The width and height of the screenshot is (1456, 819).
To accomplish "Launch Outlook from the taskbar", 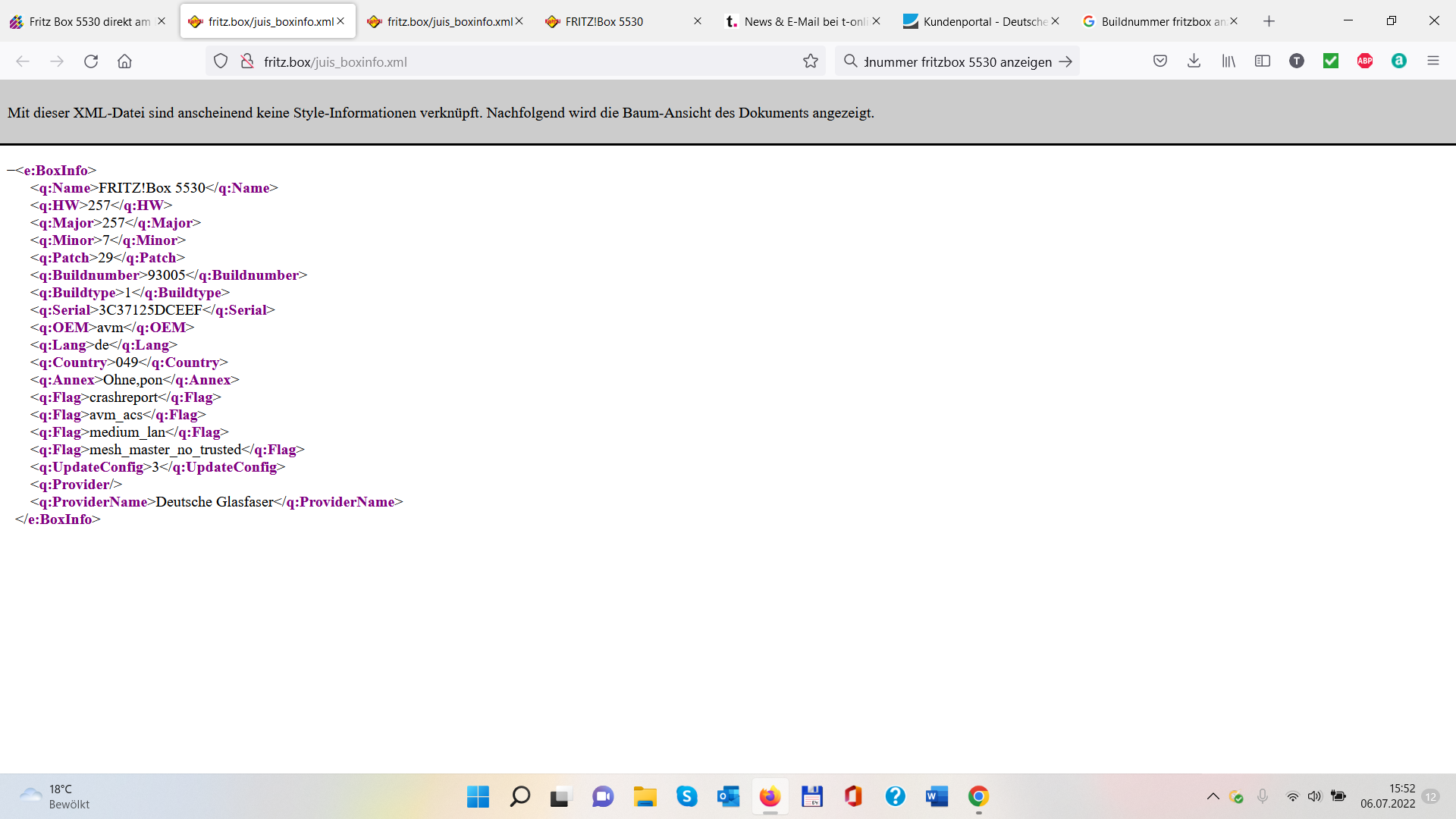I will (x=729, y=797).
